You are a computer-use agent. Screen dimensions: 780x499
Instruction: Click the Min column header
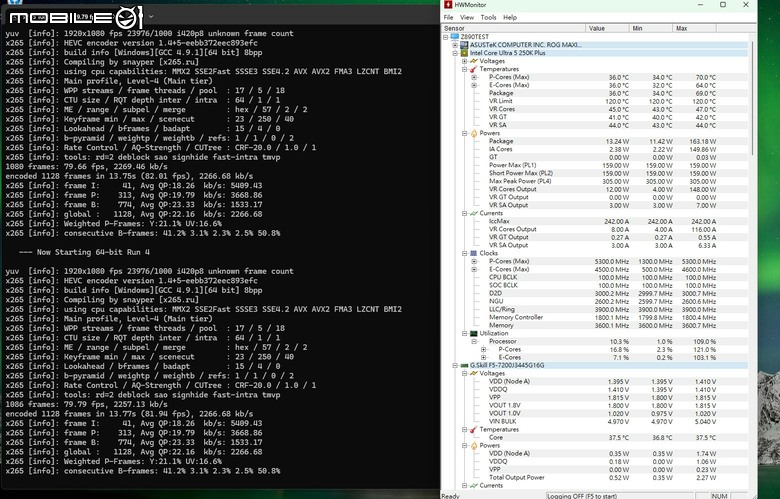[651, 28]
